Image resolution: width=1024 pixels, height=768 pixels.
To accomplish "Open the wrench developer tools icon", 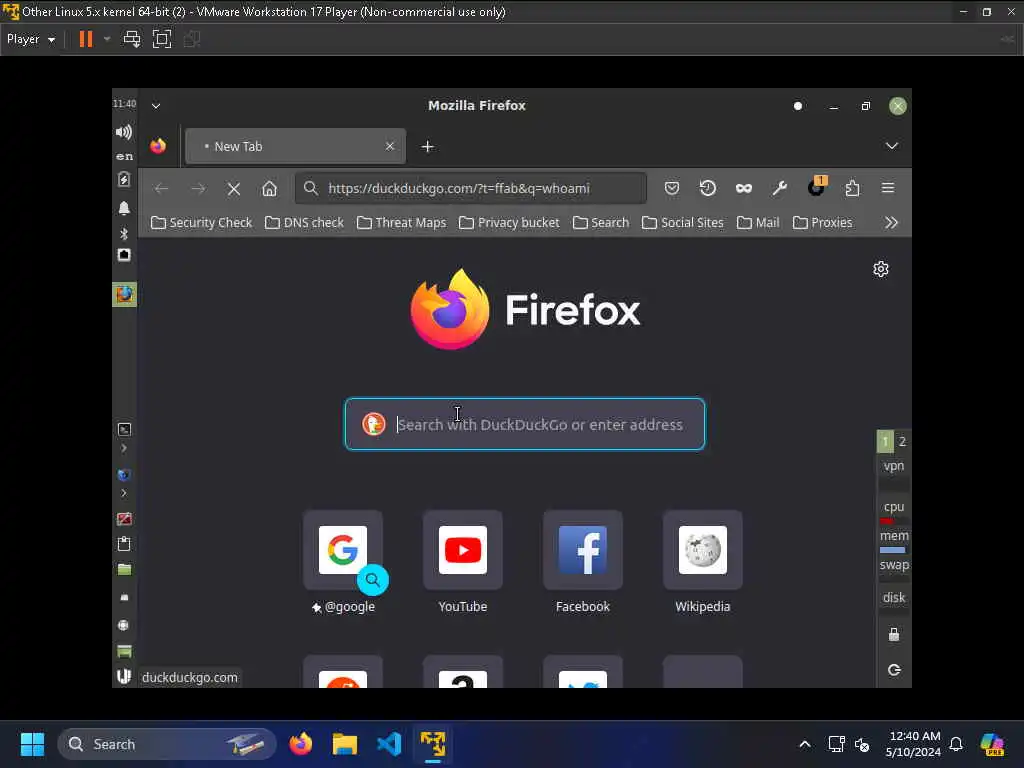I will click(779, 189).
